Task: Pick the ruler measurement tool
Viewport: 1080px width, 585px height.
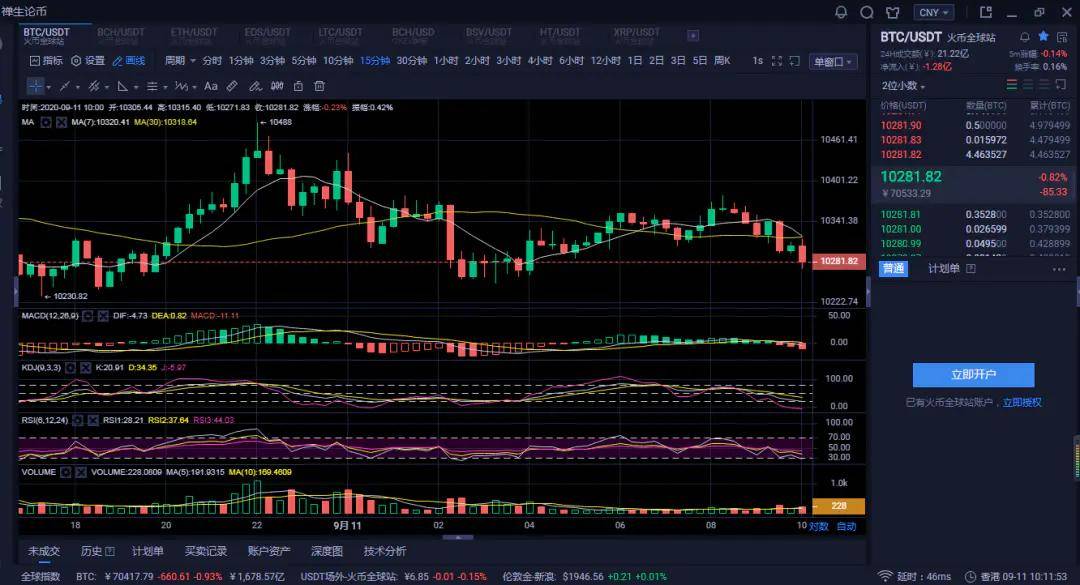Action: [232, 86]
